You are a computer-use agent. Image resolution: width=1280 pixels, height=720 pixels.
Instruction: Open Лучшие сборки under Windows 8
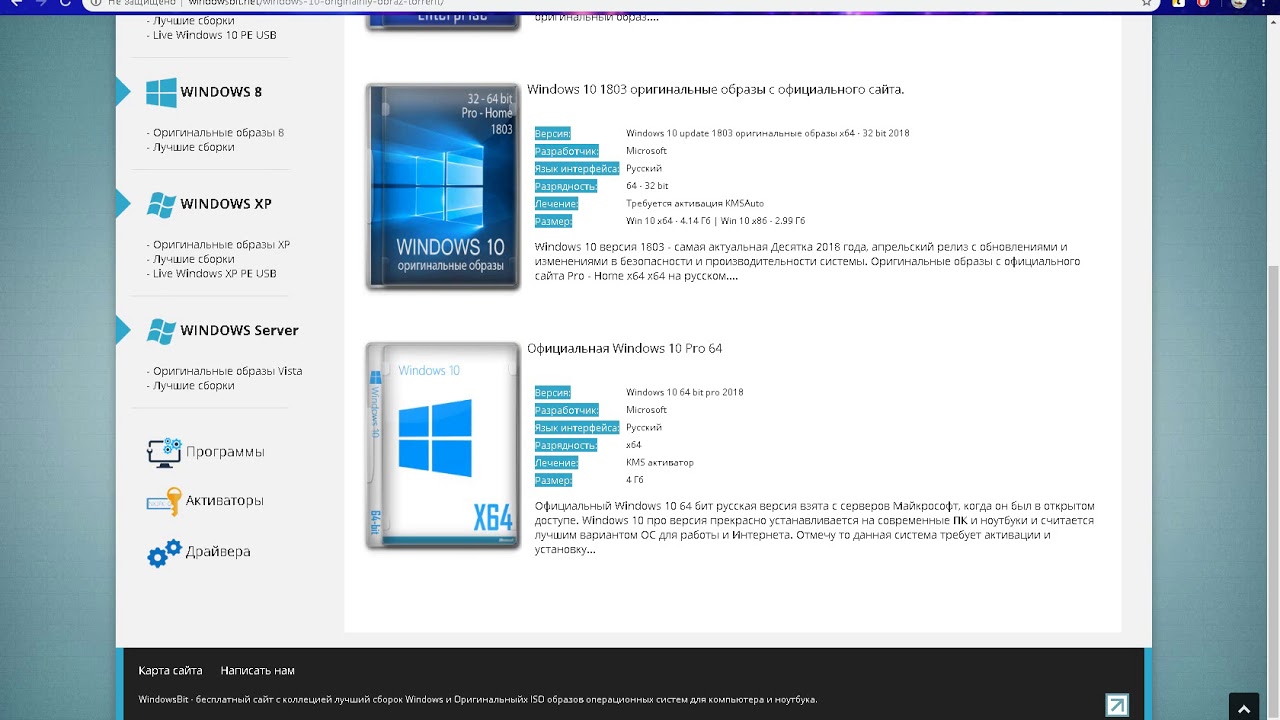click(x=193, y=147)
